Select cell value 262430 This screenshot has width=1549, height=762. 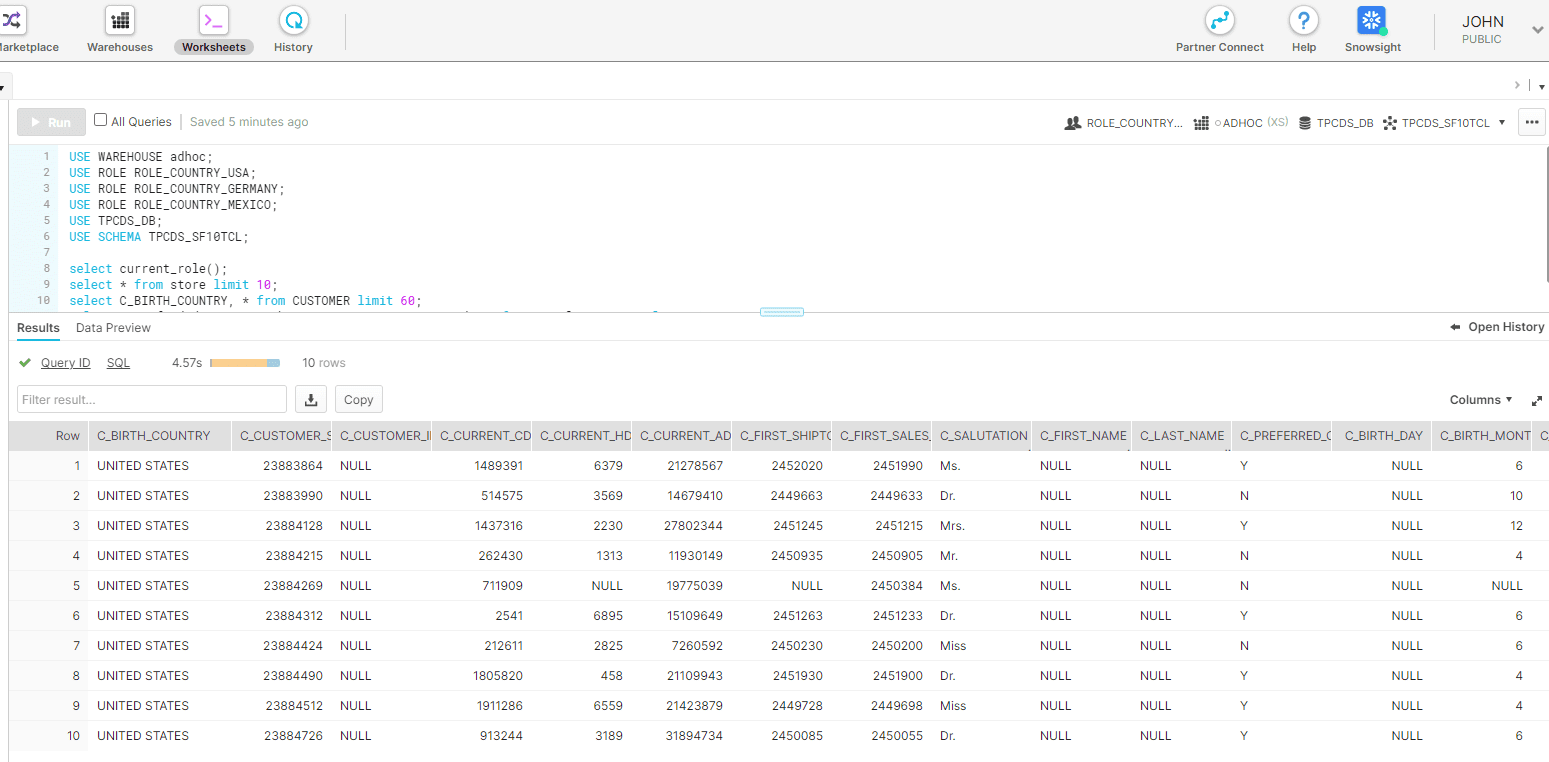tap(500, 556)
